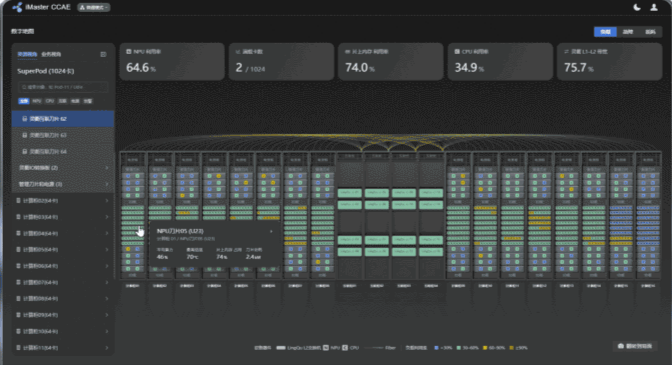Click the cabinet icon for cabinet 03
672x365 pixels.
tap(18, 217)
